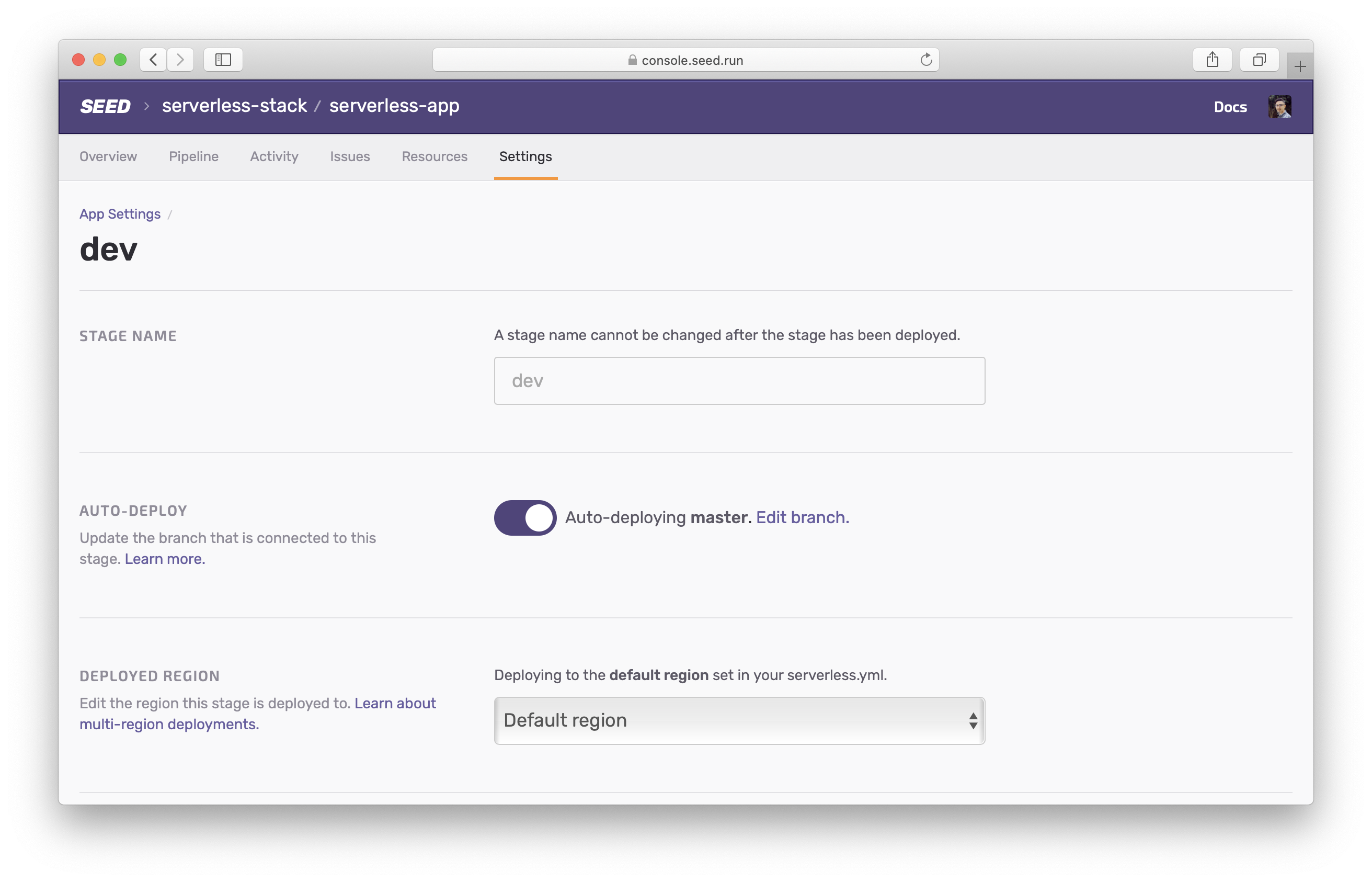Open the Default region dropdown

(739, 720)
